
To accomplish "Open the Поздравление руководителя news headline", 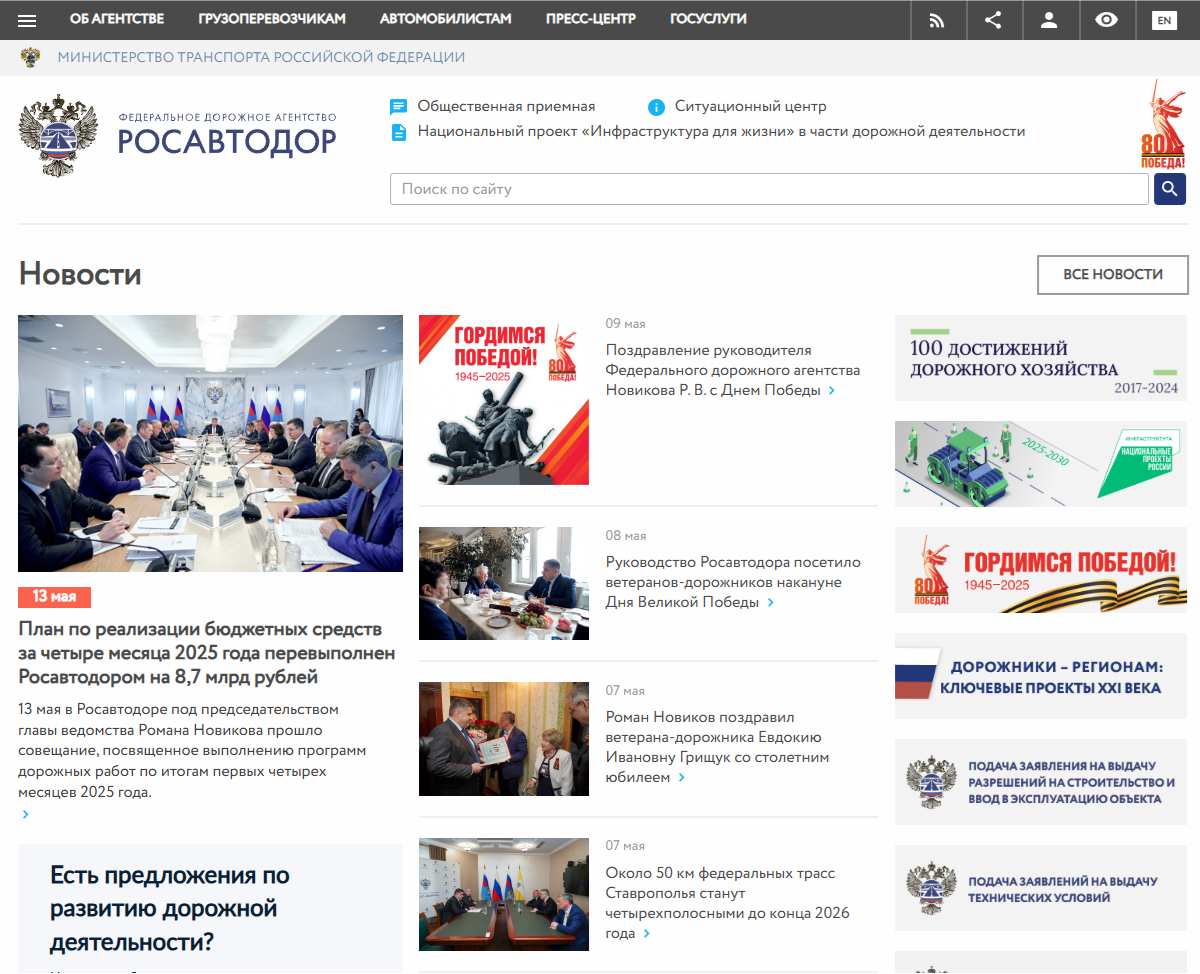I will 733,370.
